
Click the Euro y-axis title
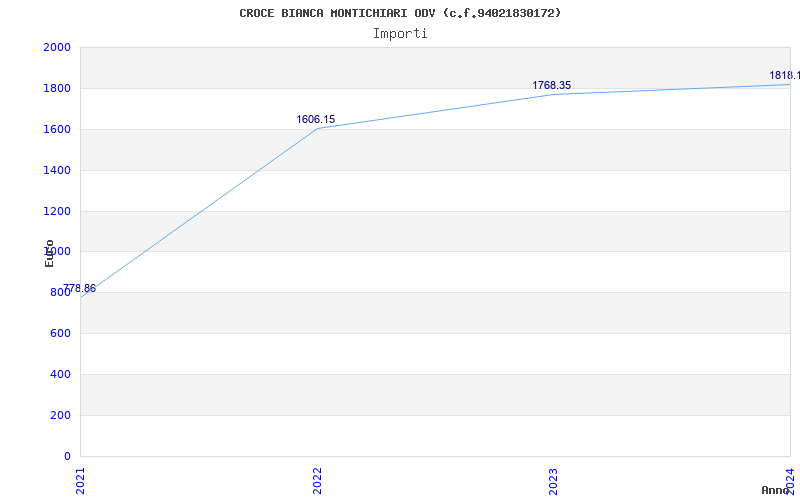[x=49, y=254]
